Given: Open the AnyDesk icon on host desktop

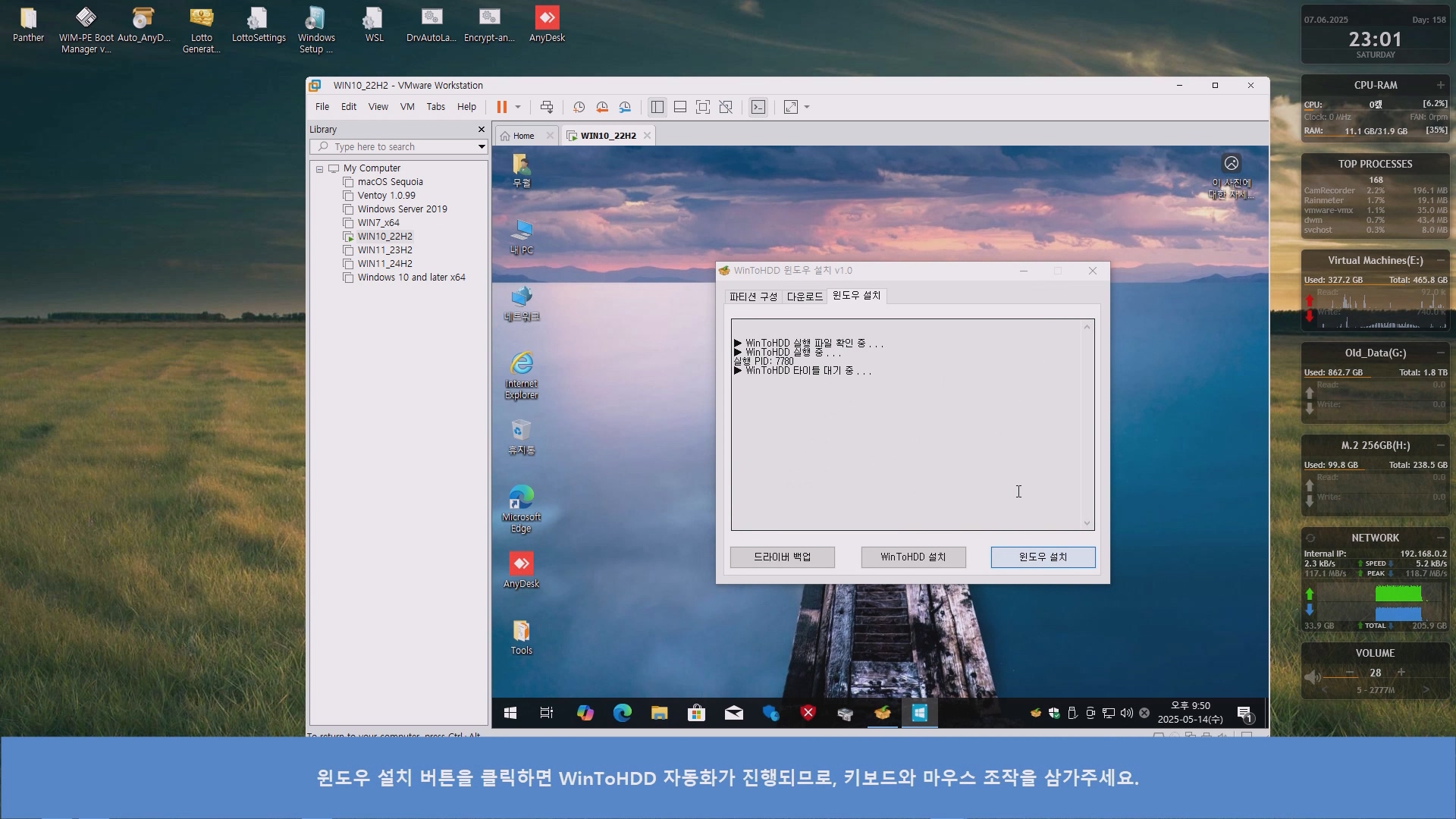Looking at the screenshot, I should coord(547,24).
